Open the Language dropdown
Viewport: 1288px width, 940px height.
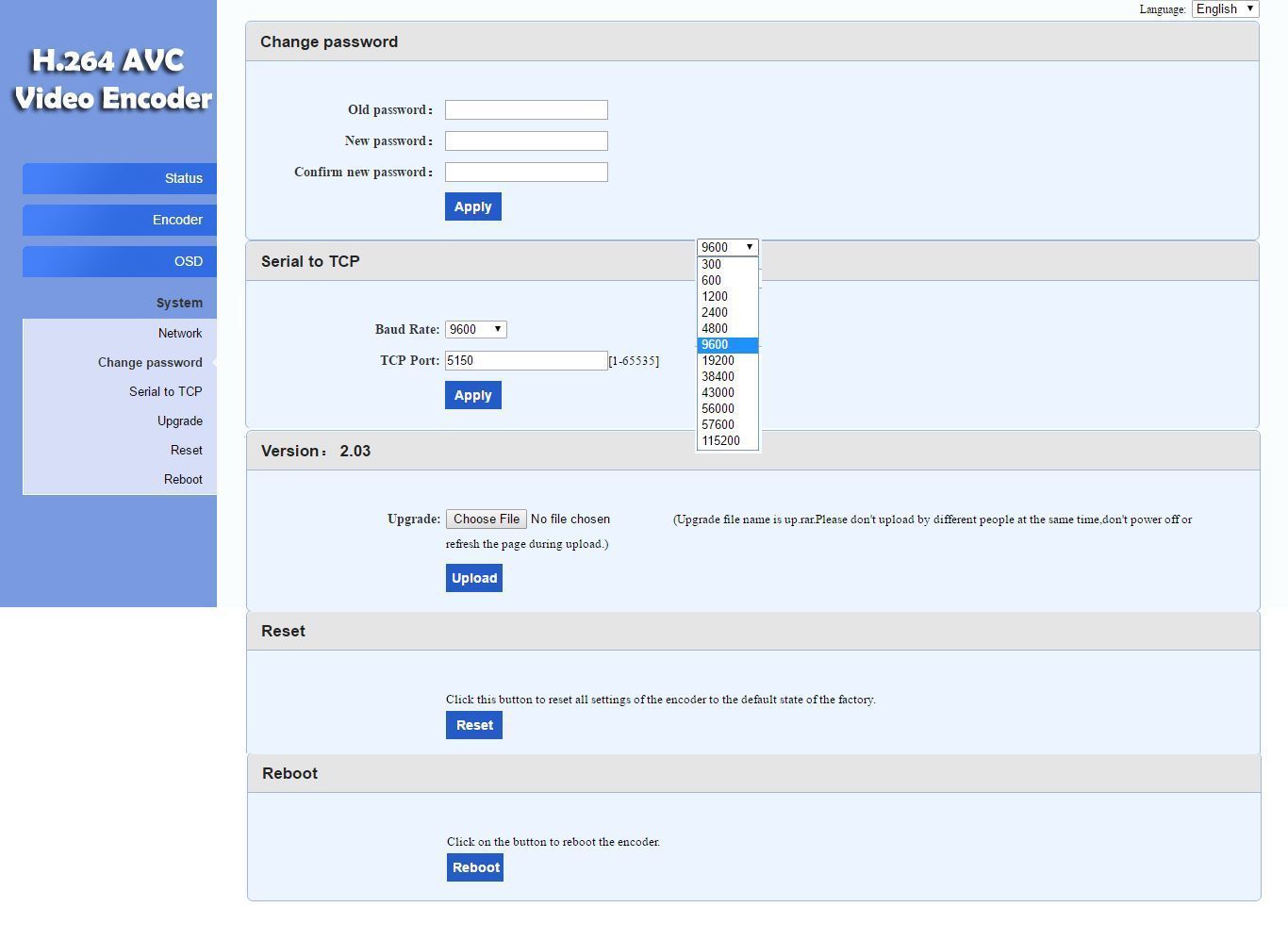(1225, 8)
